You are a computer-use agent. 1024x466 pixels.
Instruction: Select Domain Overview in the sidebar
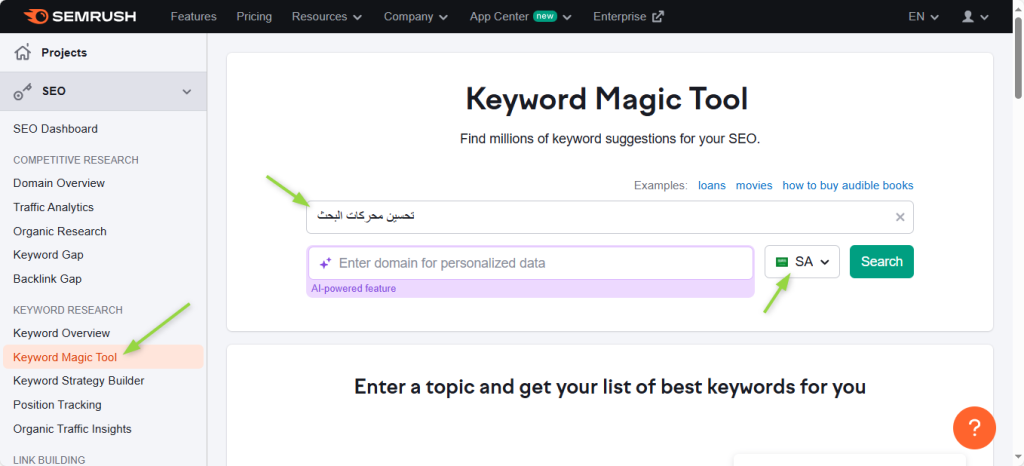point(59,183)
